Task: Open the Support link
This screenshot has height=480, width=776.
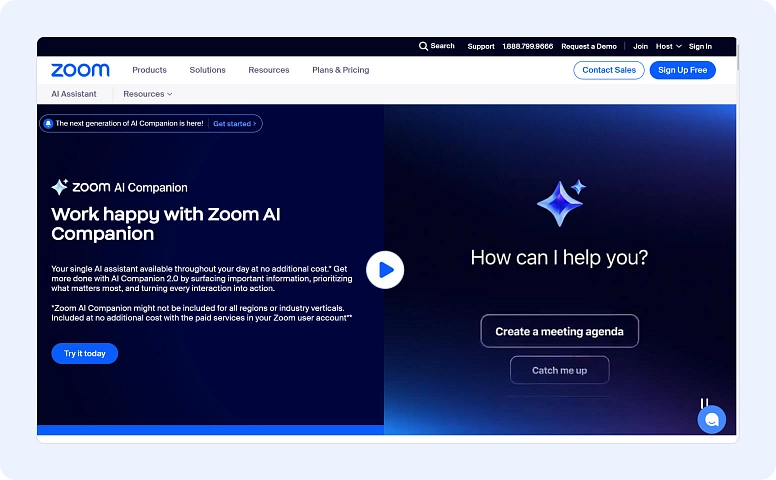Action: point(481,47)
